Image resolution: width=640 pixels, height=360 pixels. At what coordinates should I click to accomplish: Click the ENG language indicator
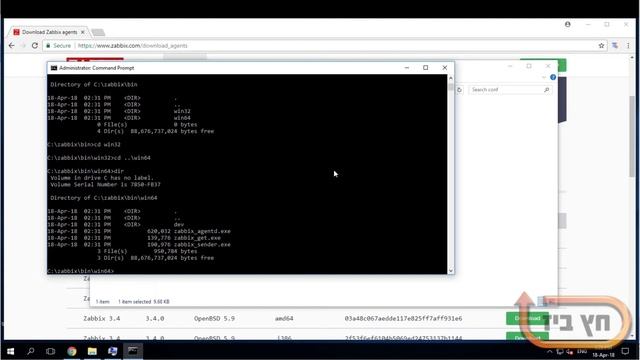[x=582, y=351]
